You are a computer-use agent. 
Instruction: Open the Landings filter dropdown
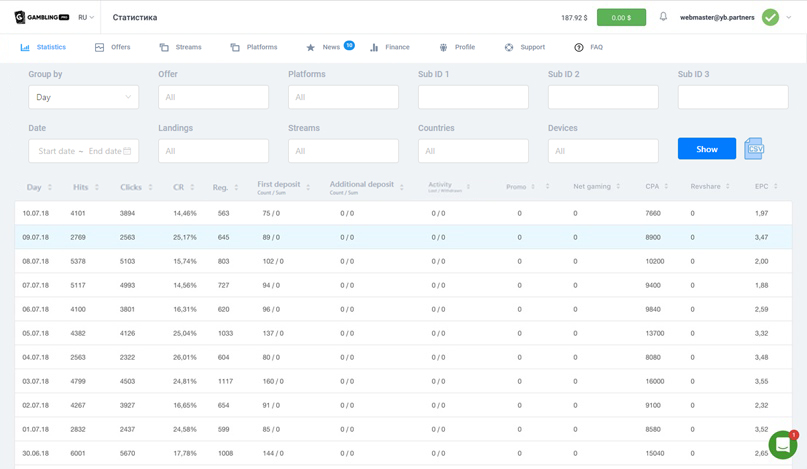[213, 151]
